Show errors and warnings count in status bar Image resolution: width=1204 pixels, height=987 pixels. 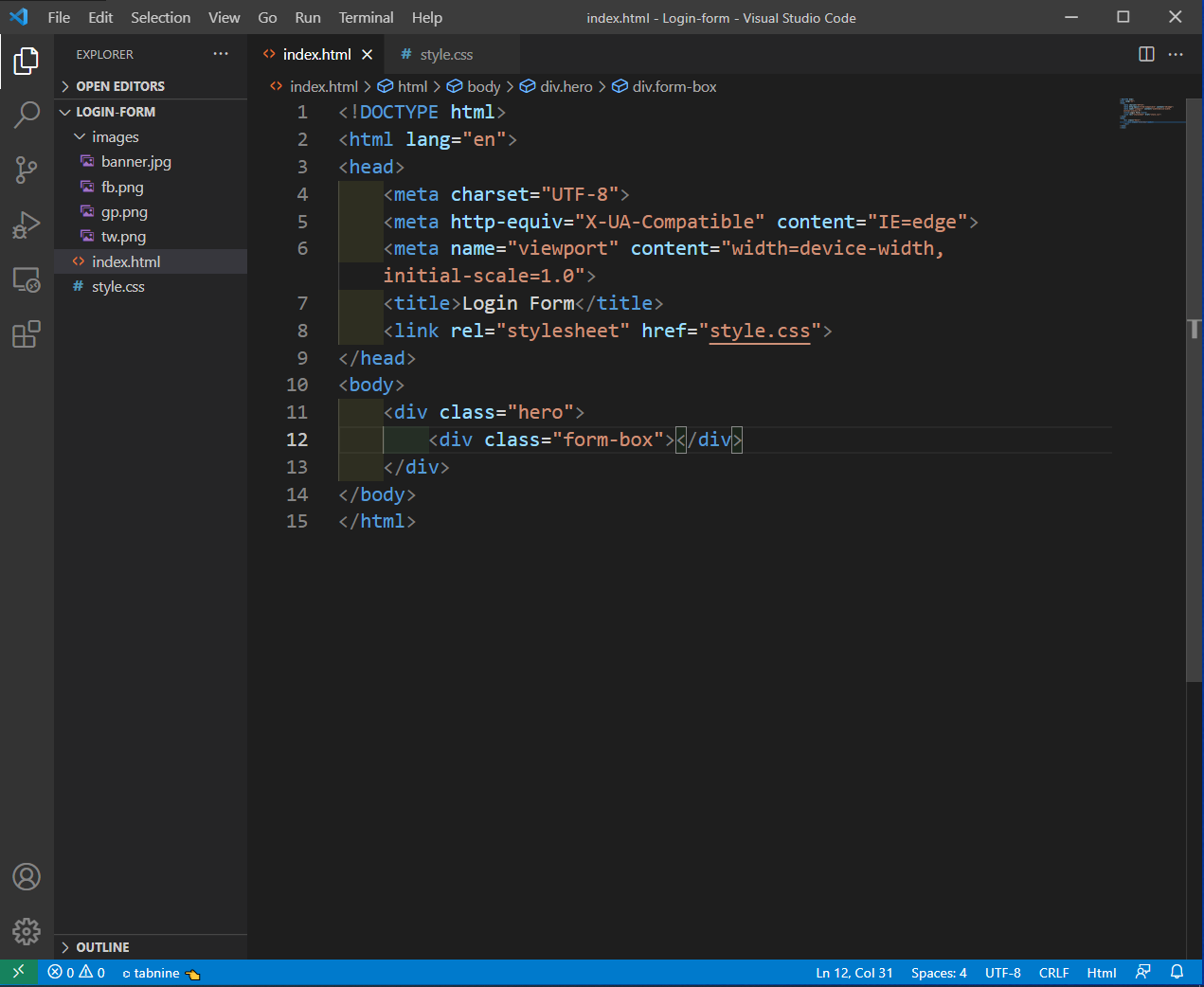pos(77,973)
